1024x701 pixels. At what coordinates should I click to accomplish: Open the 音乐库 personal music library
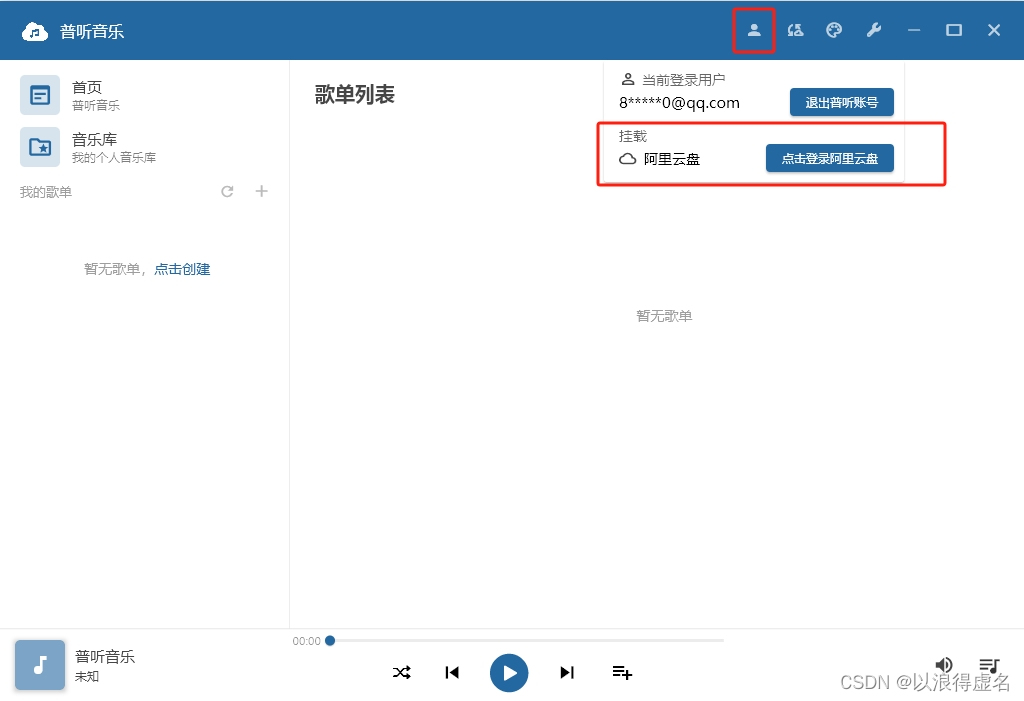click(x=145, y=147)
